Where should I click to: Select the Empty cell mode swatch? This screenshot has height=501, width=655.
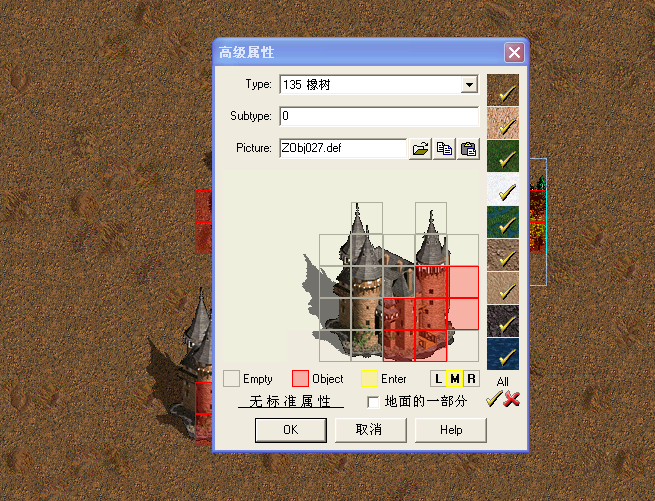tap(231, 379)
